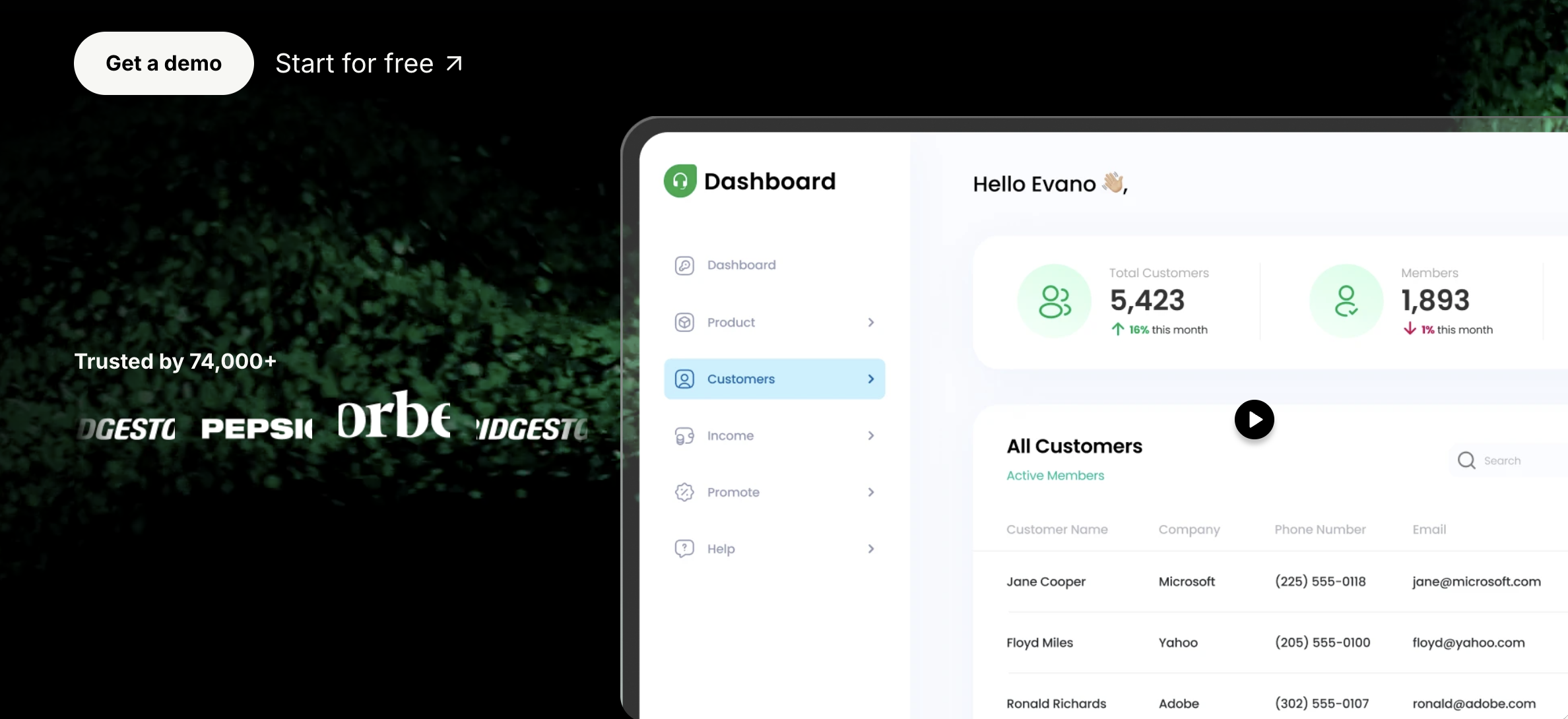Click the Get a demo button

(x=164, y=63)
